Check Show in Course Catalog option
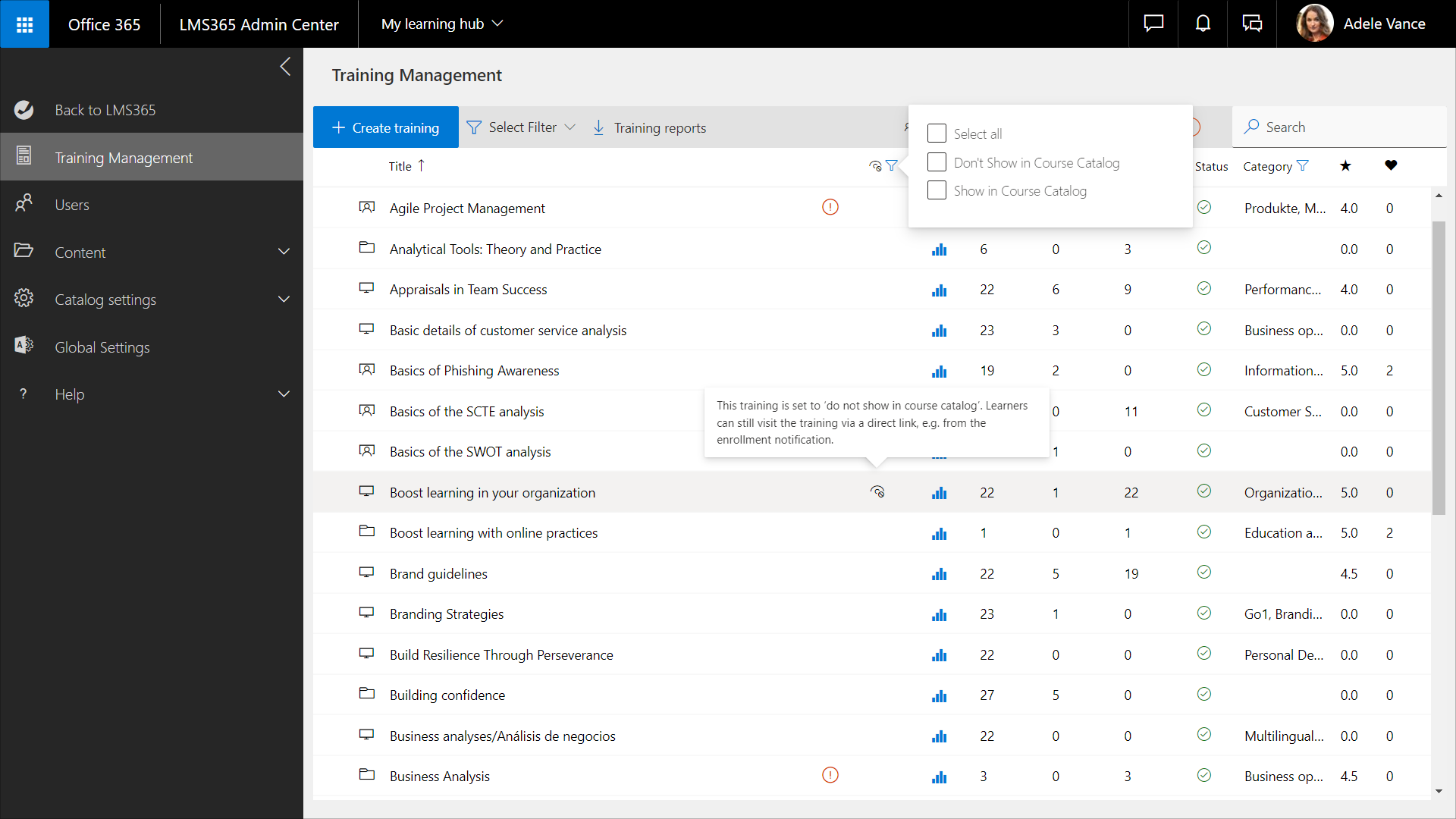This screenshot has height=819, width=1456. pos(937,190)
